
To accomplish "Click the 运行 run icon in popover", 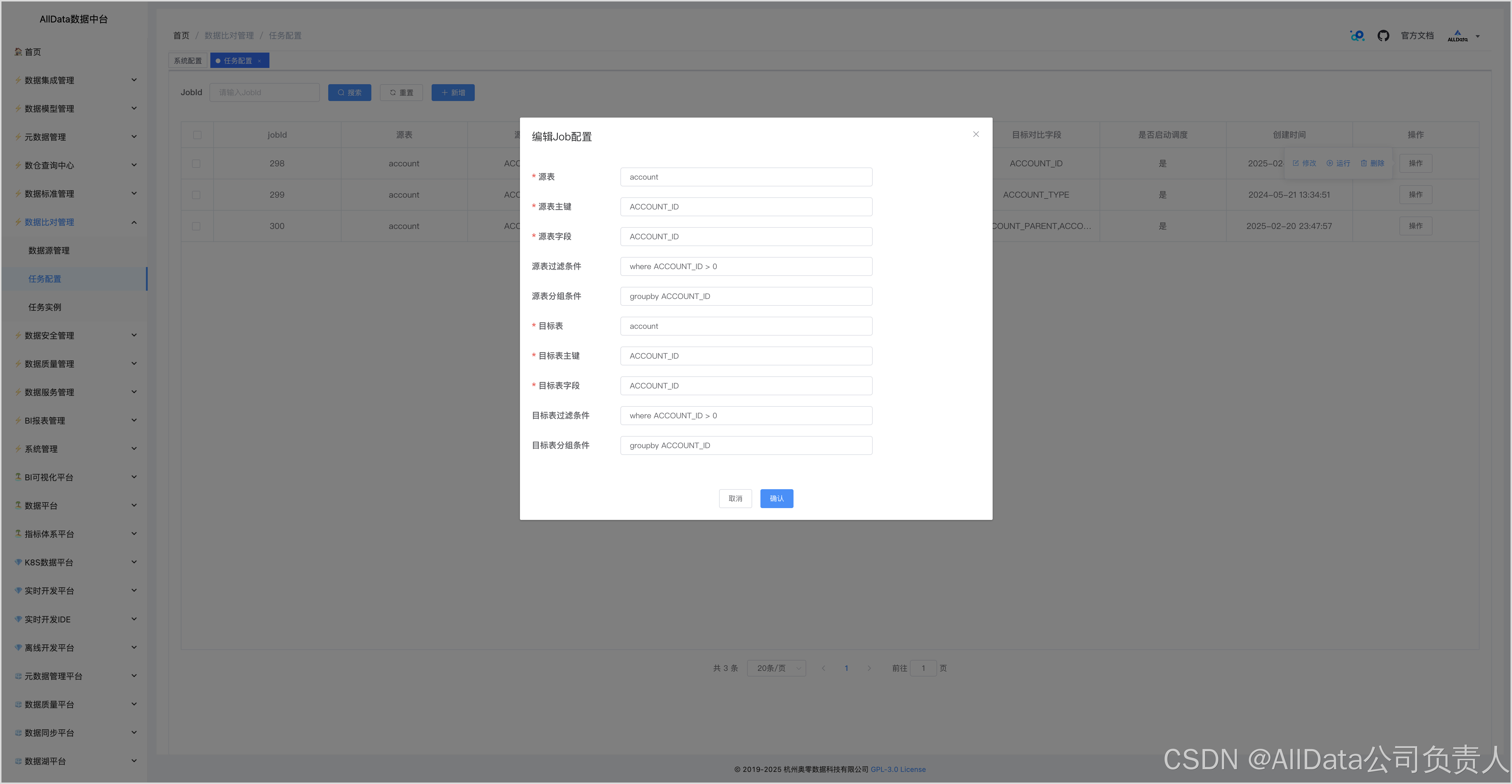I will pos(1329,163).
